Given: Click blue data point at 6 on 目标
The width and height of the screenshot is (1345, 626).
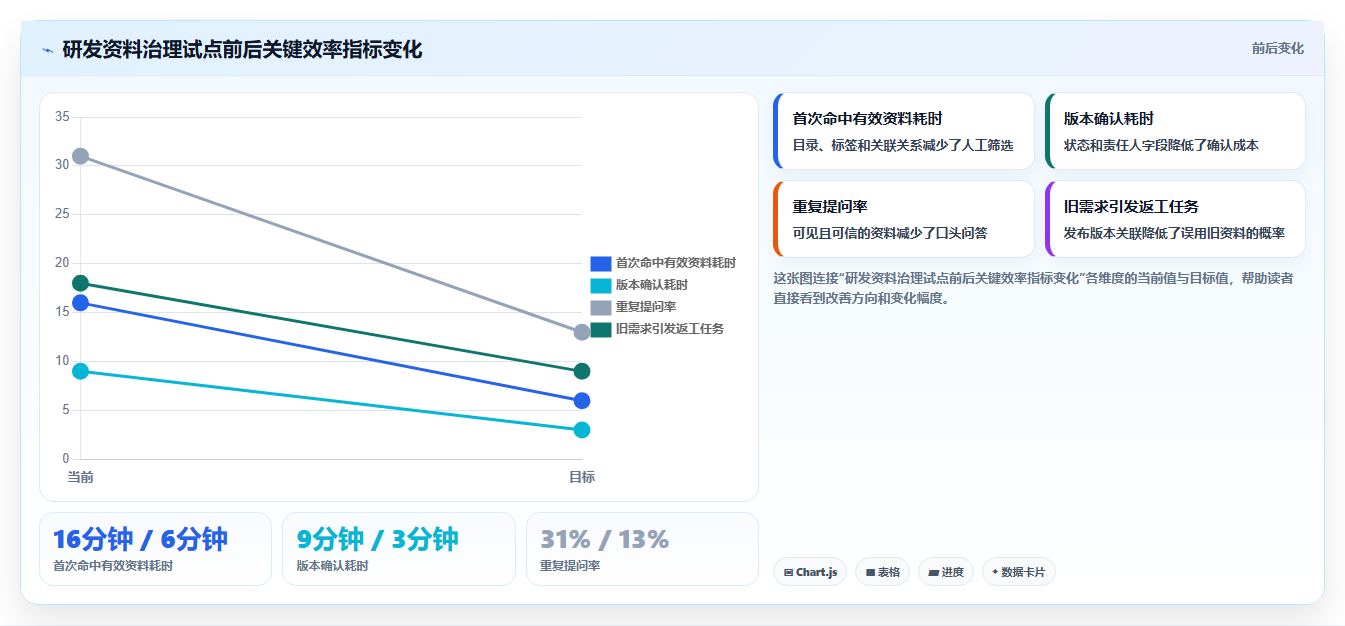Looking at the screenshot, I should 582,401.
